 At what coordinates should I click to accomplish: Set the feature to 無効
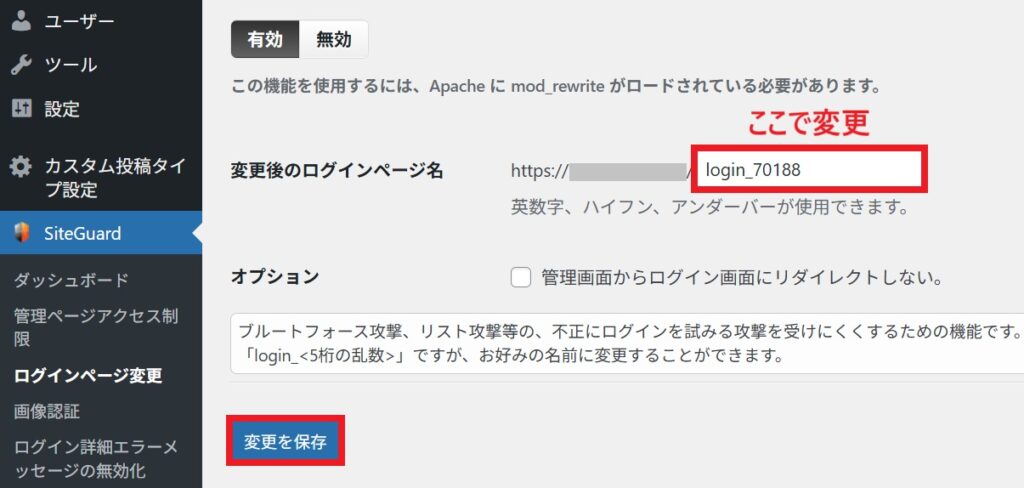334,40
